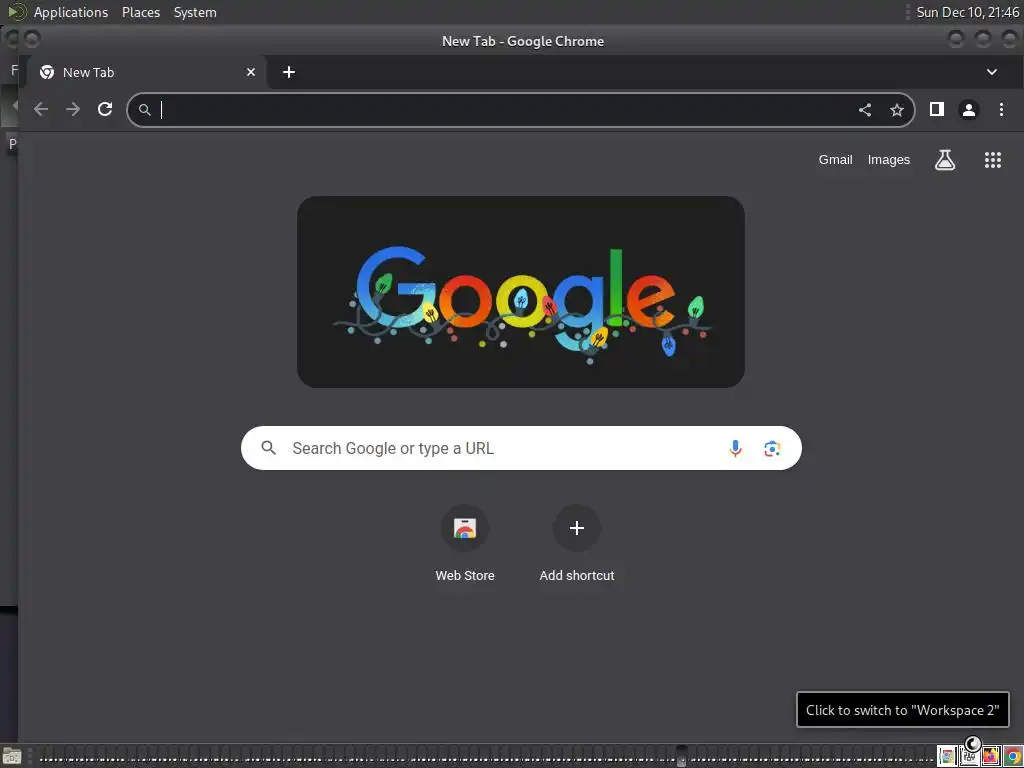Expand the tab search chevron

pyautogui.click(x=991, y=72)
